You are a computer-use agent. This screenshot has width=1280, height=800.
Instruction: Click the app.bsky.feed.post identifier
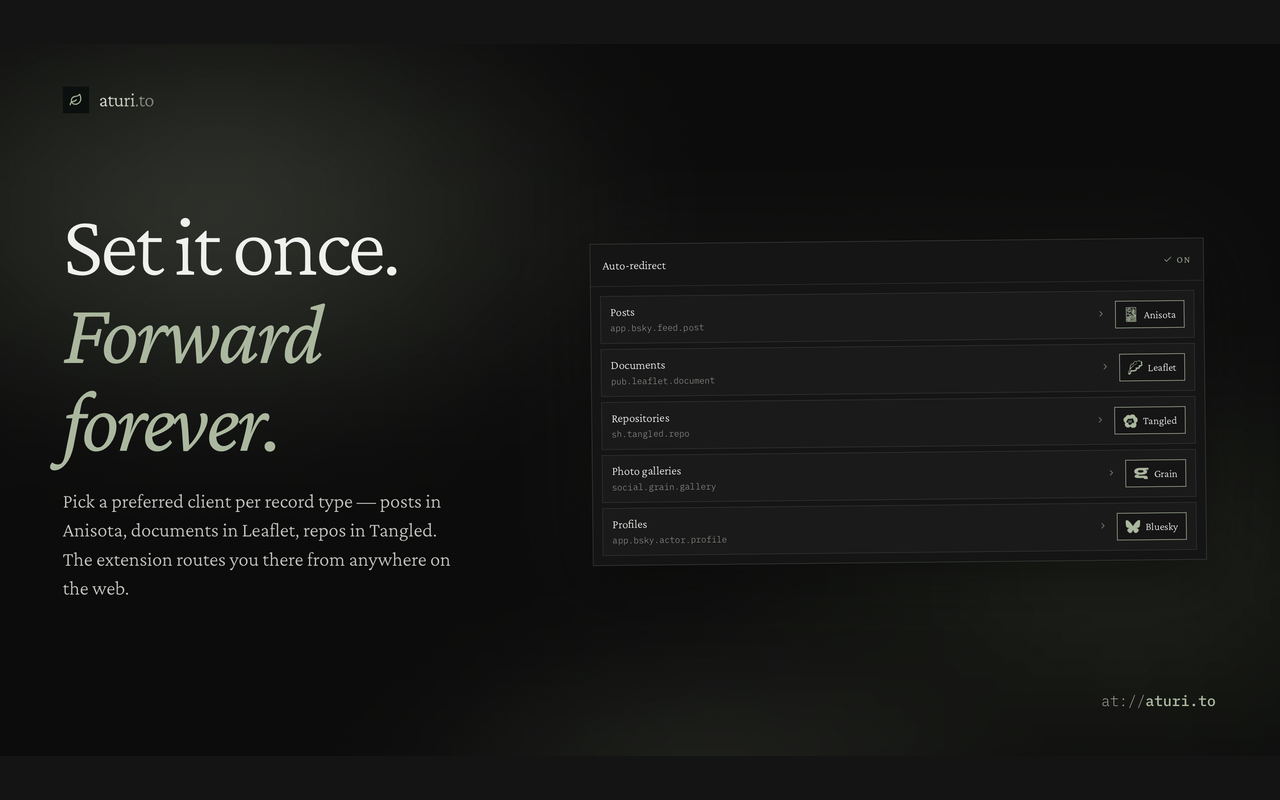click(x=657, y=328)
